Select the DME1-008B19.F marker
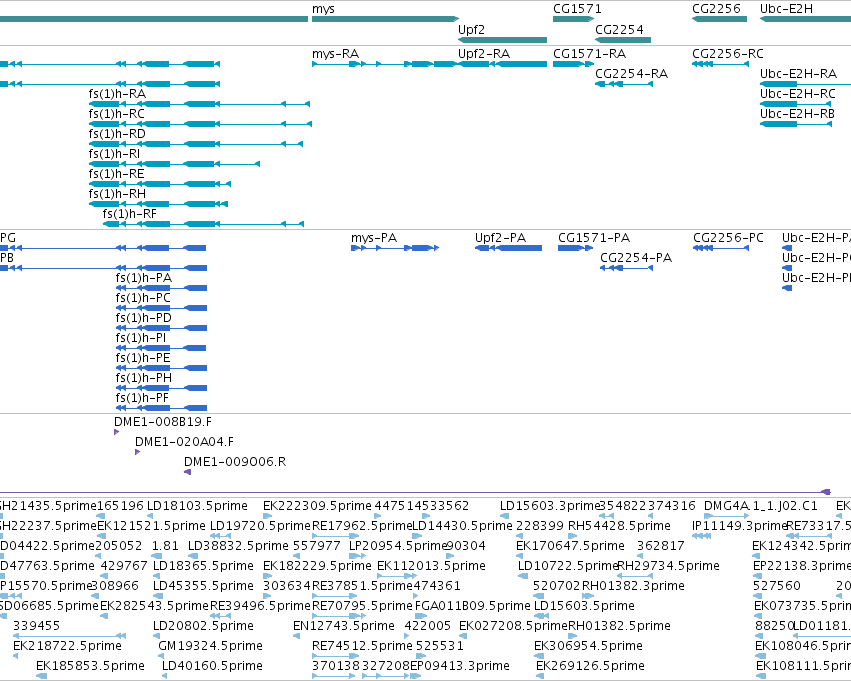 [x=116, y=432]
